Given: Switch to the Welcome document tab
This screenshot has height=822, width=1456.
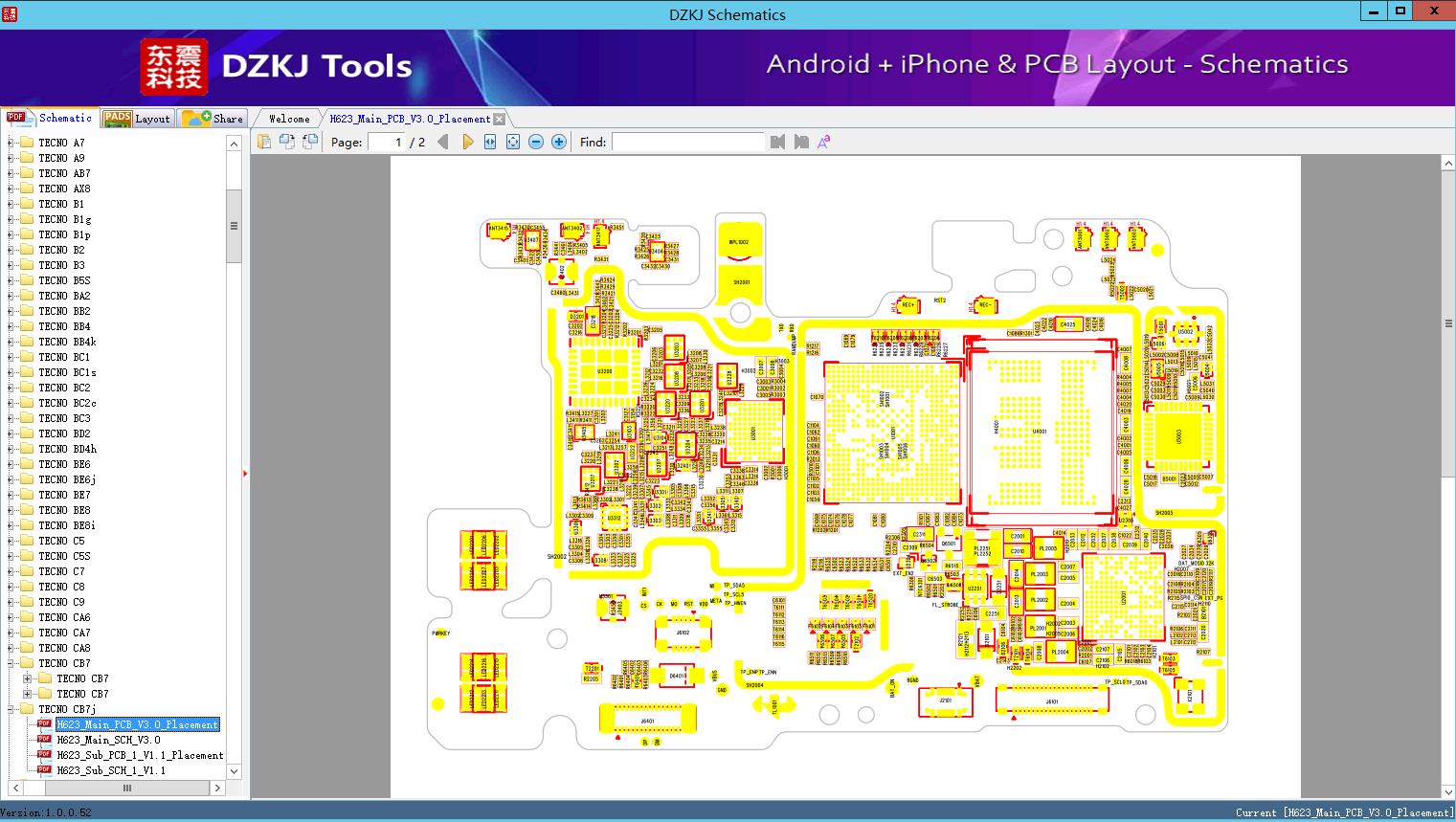Looking at the screenshot, I should [x=289, y=119].
